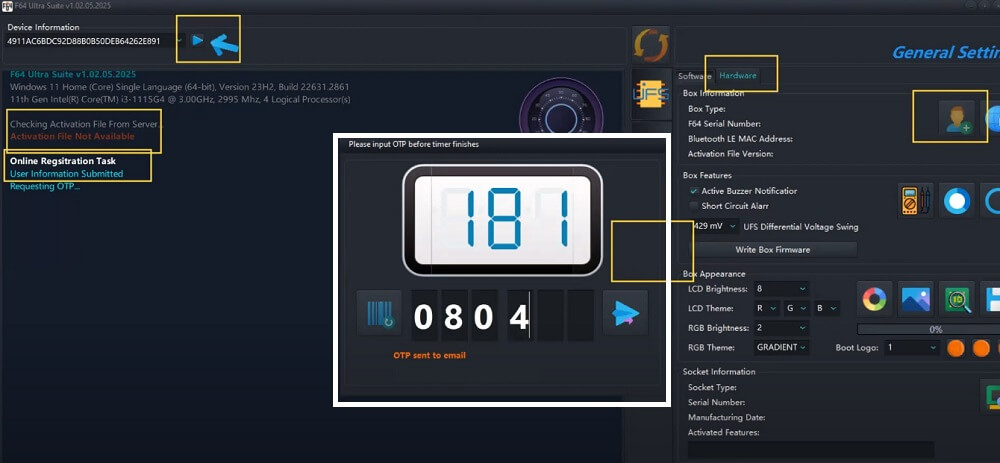The image size is (1000, 463).
Task: Enable the Short Circuit Alarm checkbox
Action: pos(693,205)
